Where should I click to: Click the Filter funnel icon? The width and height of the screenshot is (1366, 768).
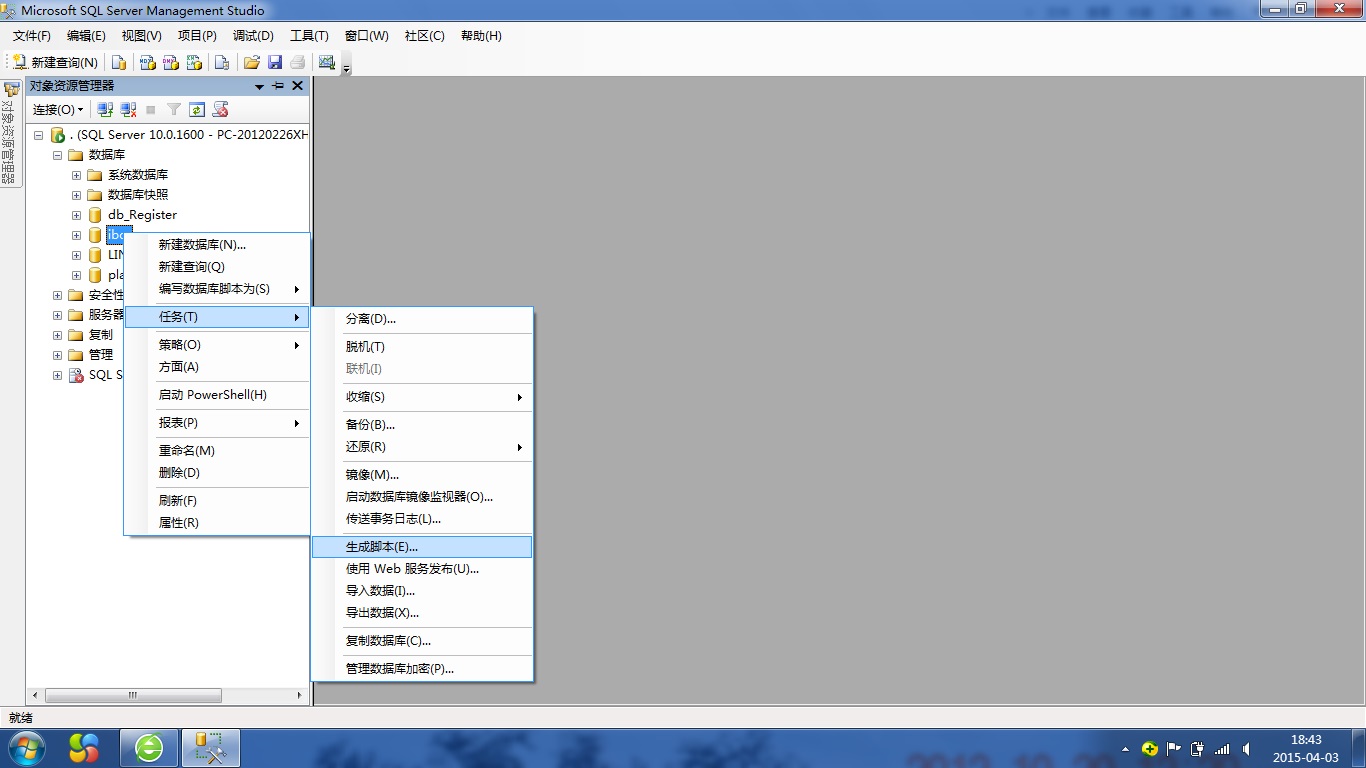174,109
